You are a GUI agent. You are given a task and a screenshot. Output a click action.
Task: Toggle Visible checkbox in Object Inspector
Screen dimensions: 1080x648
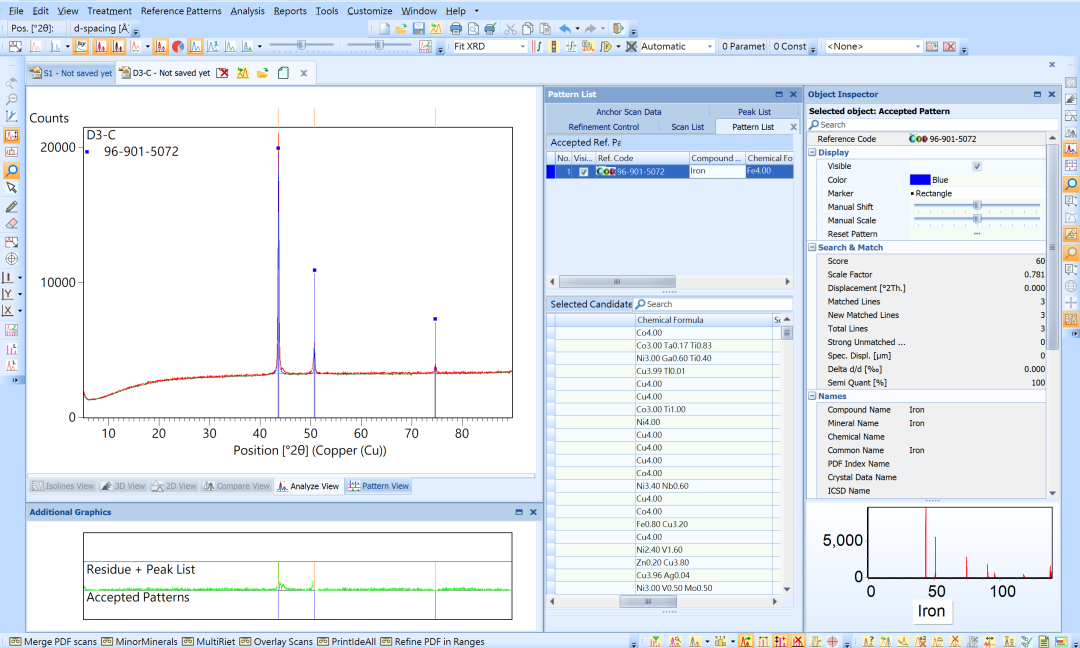point(977,166)
